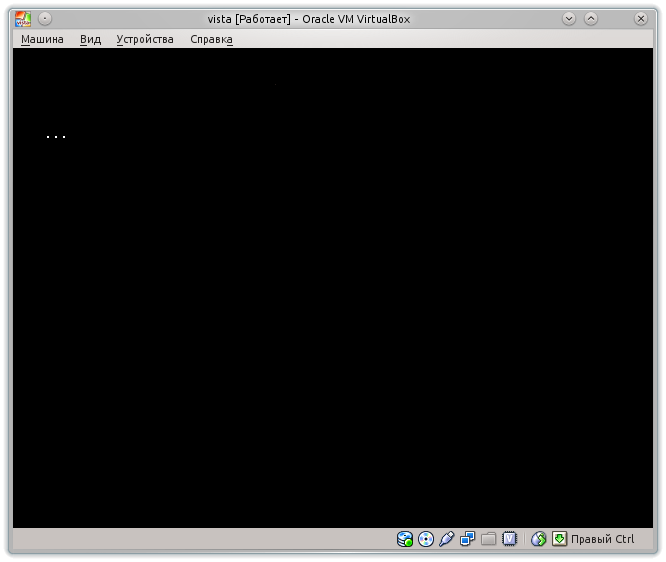Click the window title text 'vista [Работает]'
The width and height of the screenshot is (666, 562).
pos(255,18)
